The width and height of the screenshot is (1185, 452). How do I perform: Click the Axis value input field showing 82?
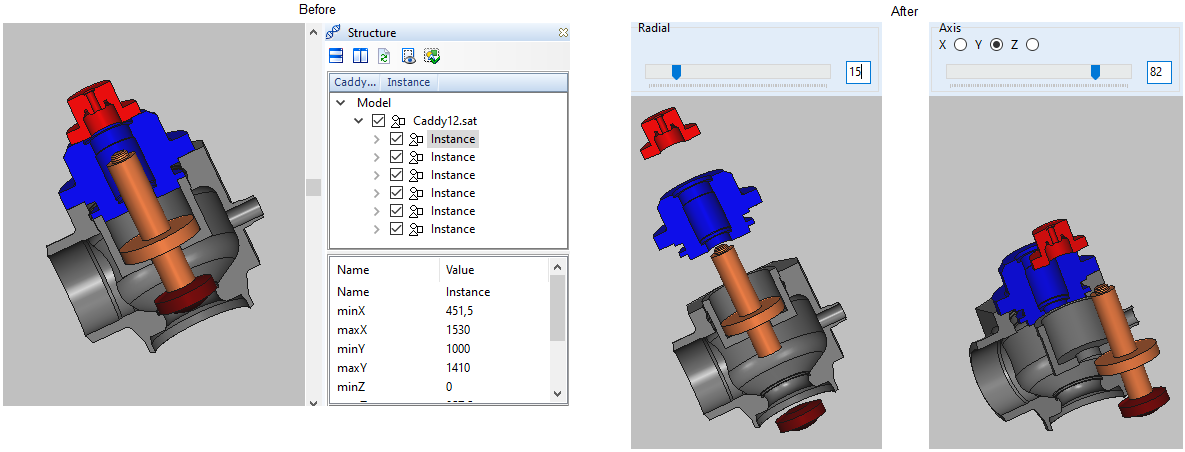point(1159,72)
